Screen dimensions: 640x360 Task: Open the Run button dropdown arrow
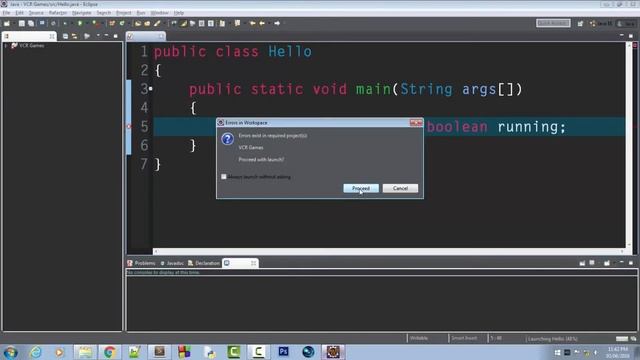[x=87, y=24]
